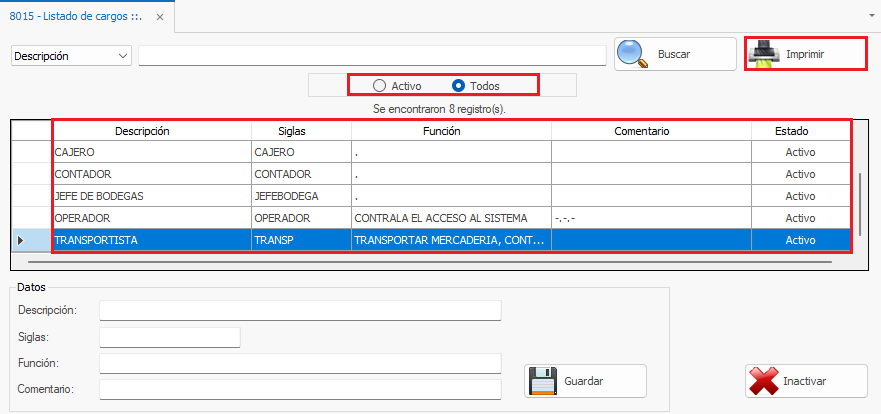Select the JEFE DE BODEGAS row
881x414 pixels.
pos(150,196)
